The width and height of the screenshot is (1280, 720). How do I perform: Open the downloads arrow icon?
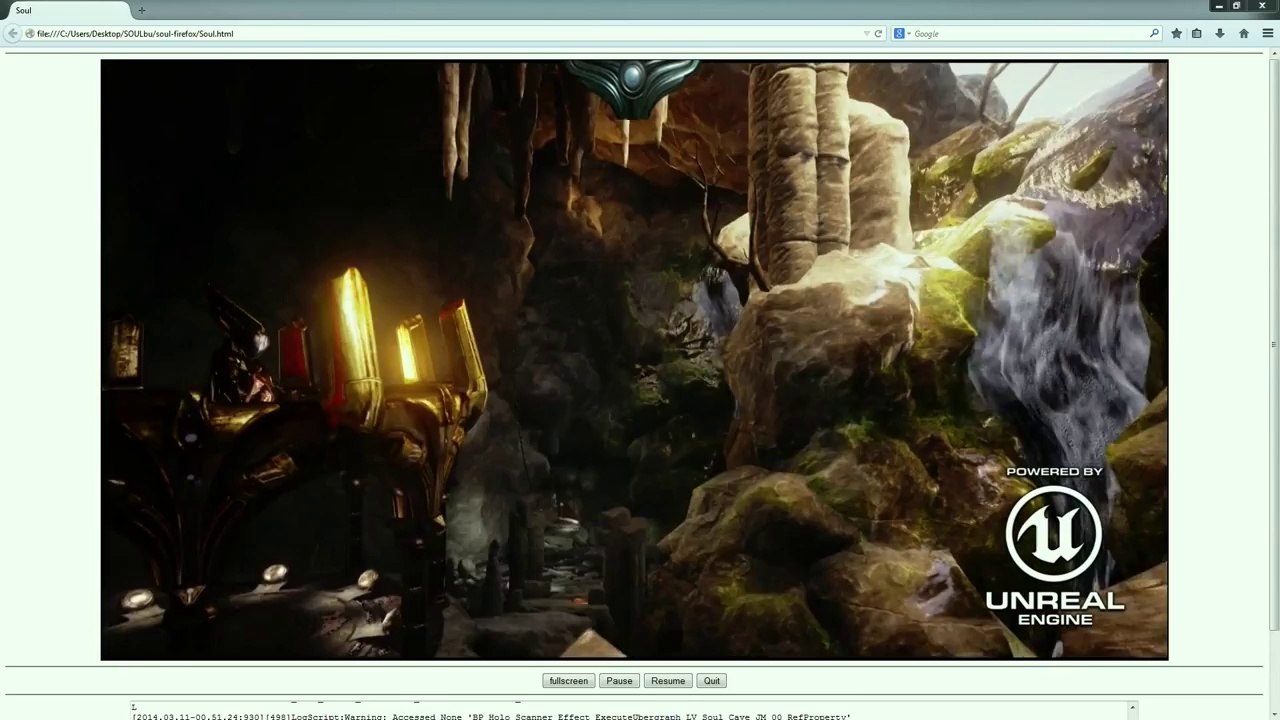1220,33
